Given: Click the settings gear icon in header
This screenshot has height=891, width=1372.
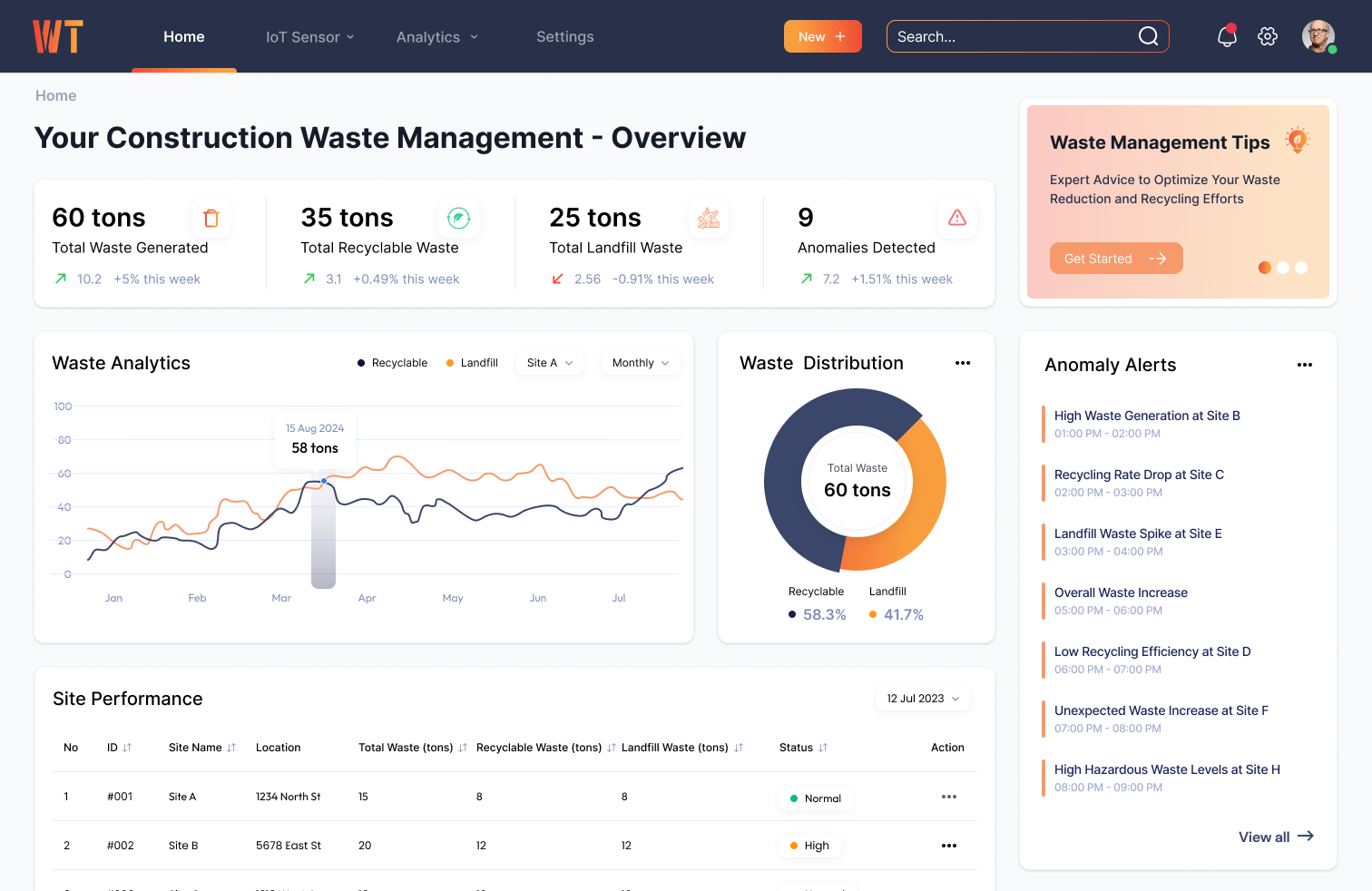Looking at the screenshot, I should [1268, 36].
